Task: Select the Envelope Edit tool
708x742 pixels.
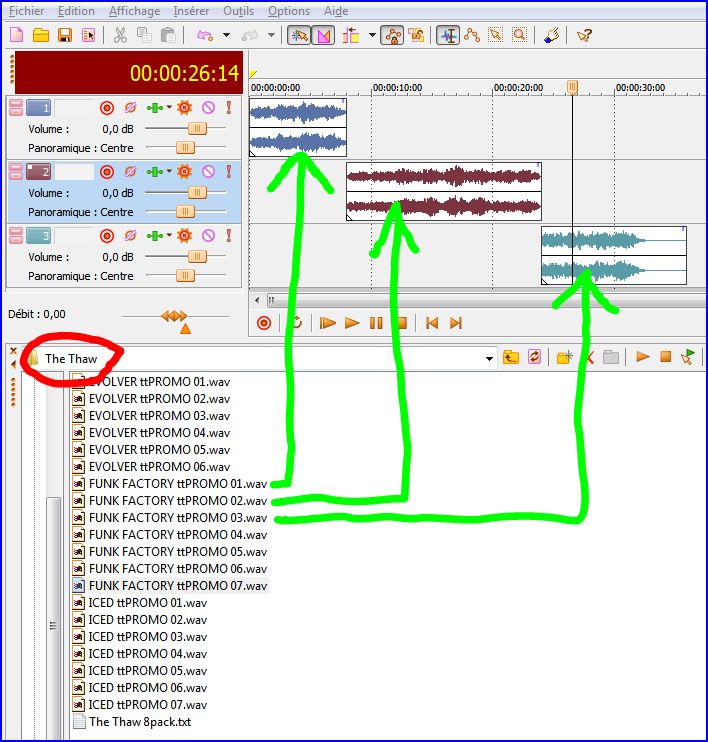Action: tap(472, 35)
